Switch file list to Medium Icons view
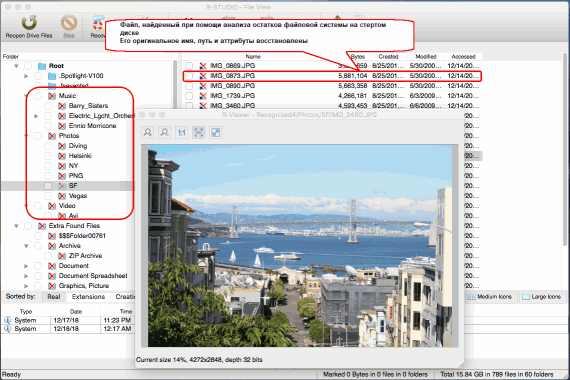The width and height of the screenshot is (570, 380). pos(490,297)
